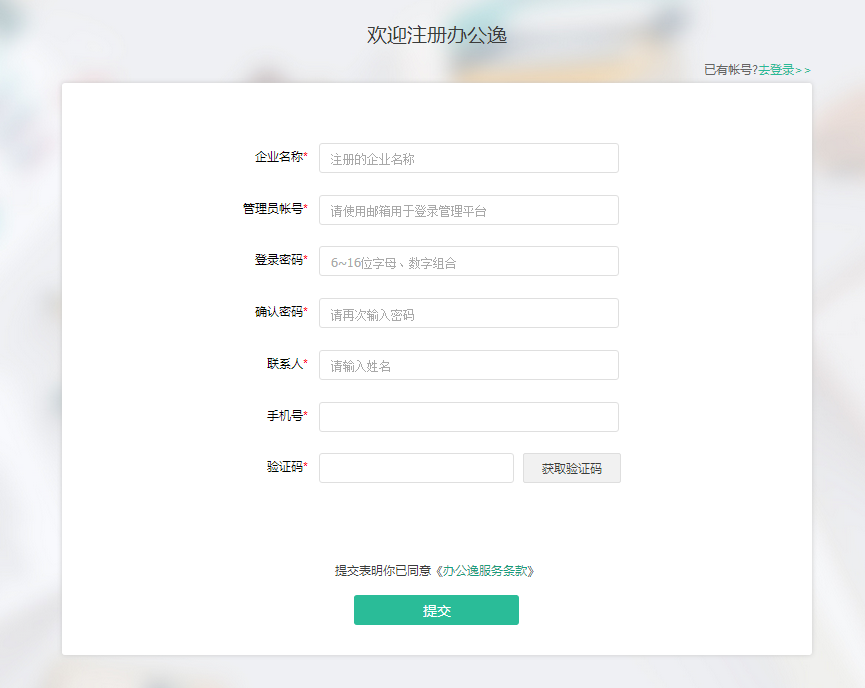865x688 pixels.
Task: Click the 企业名称 input field
Action: coord(468,158)
